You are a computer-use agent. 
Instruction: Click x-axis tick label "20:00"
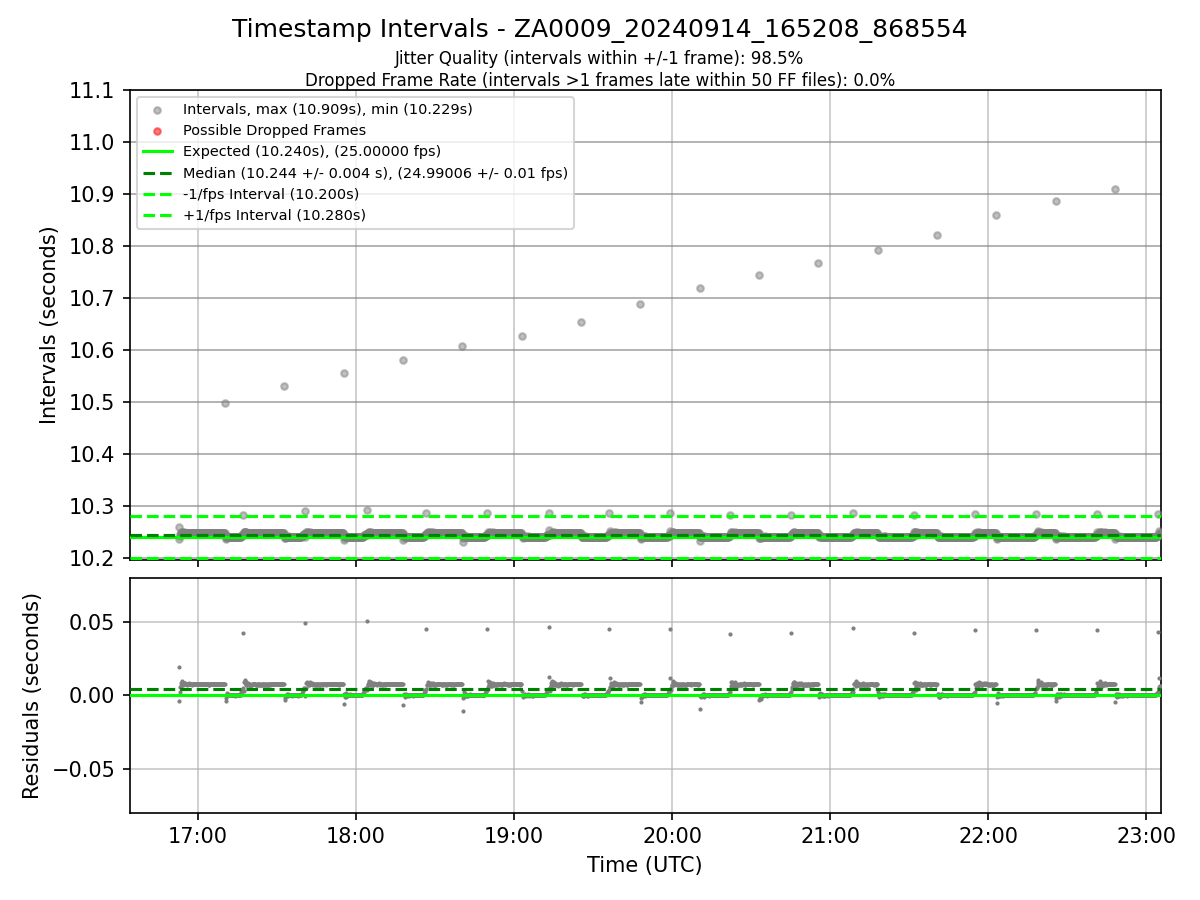coord(672,834)
